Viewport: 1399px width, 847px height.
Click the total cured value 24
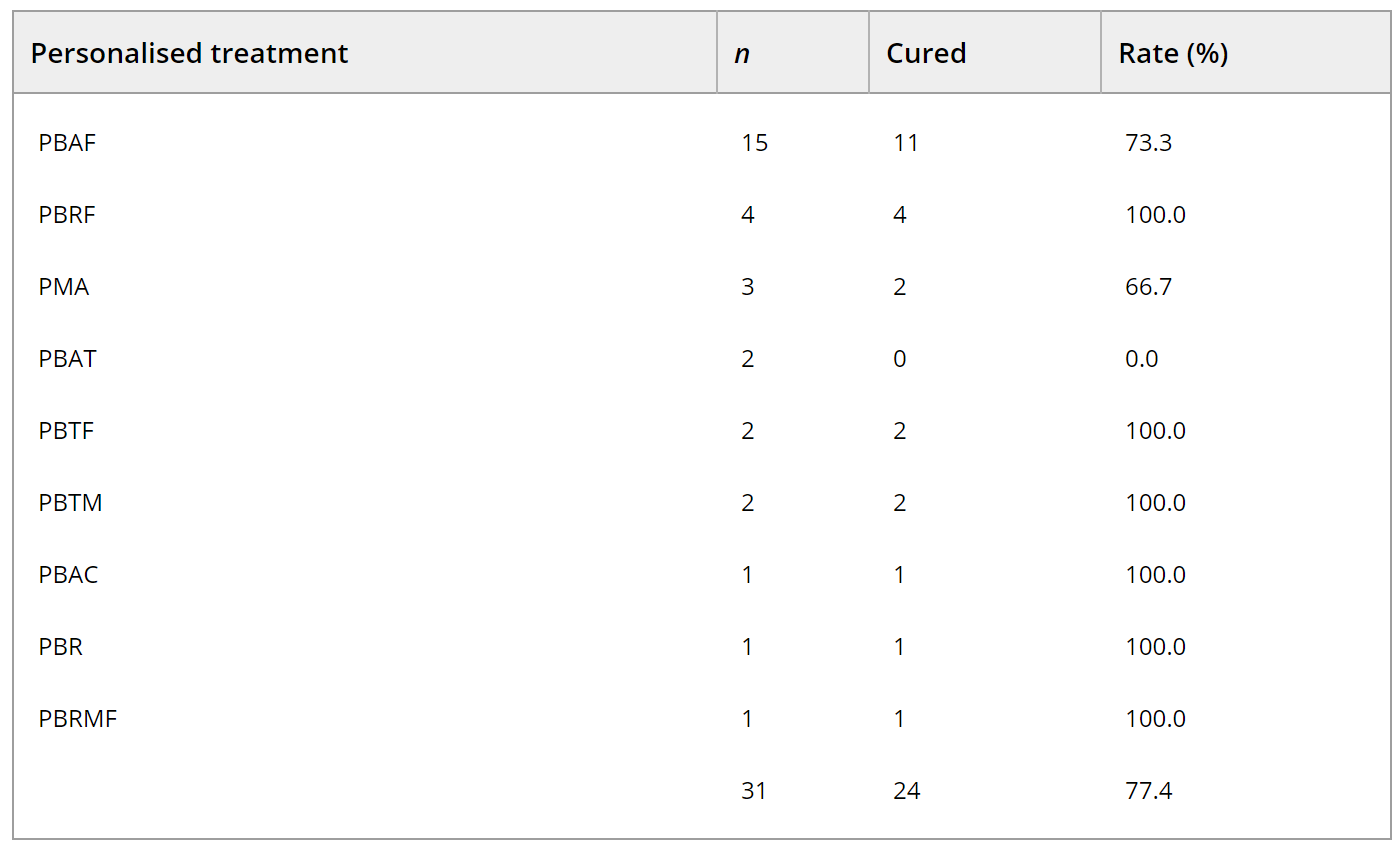coord(906,791)
